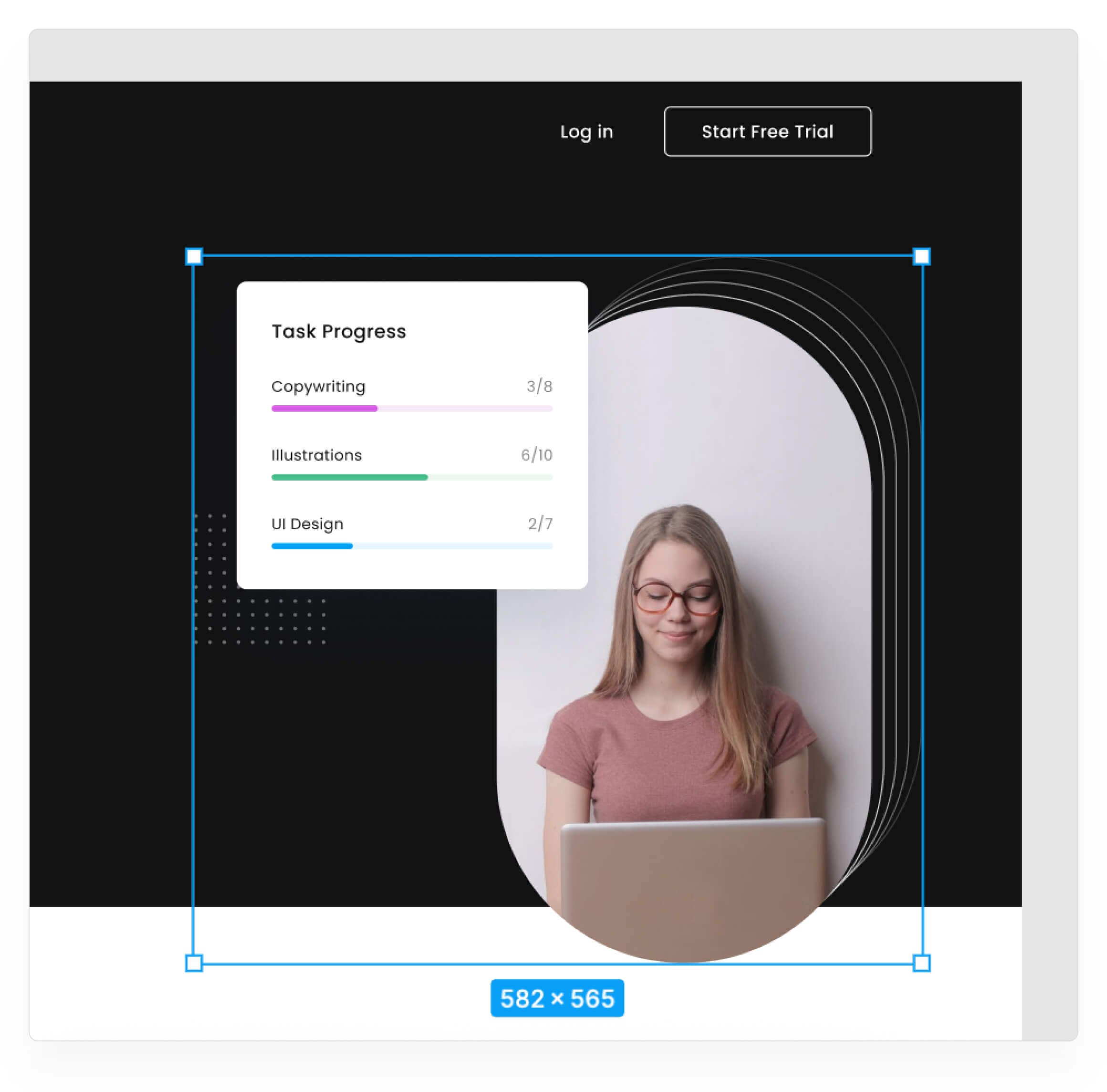Click the Log in link
Image resolution: width=1107 pixels, height=1092 pixels.
pos(586,132)
